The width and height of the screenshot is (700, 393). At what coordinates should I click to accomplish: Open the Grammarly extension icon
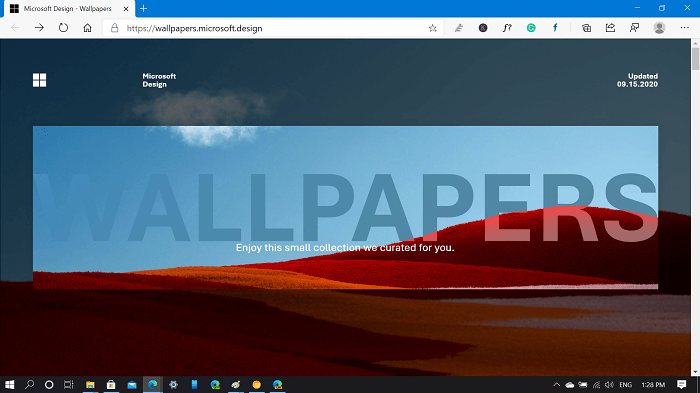click(531, 28)
